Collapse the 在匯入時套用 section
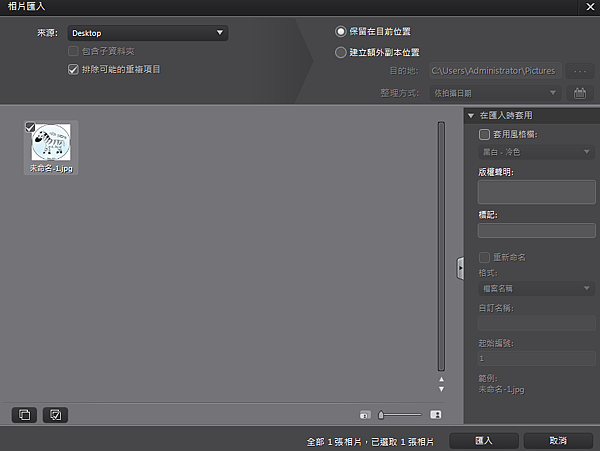This screenshot has height=451, width=600. pos(471,116)
